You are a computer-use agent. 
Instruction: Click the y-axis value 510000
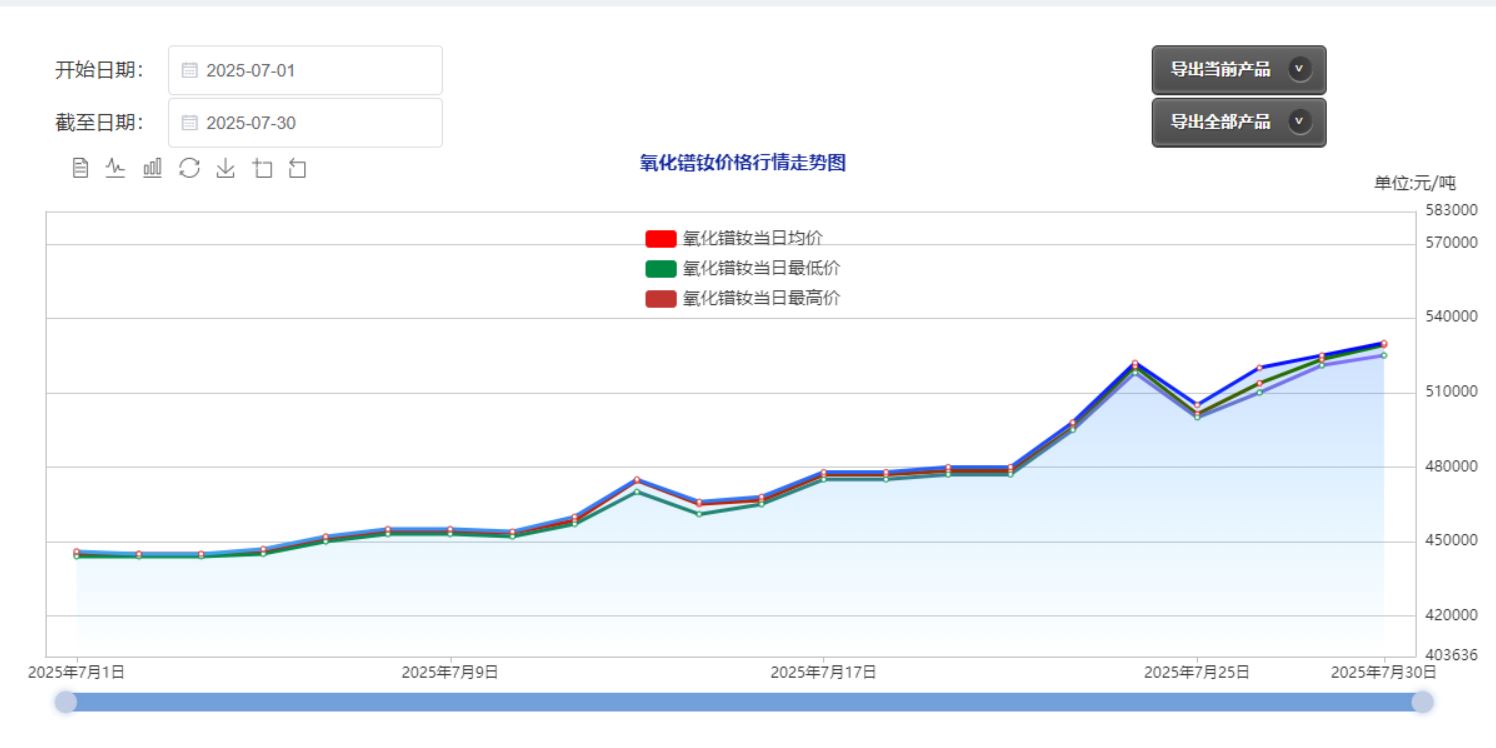(x=1451, y=391)
